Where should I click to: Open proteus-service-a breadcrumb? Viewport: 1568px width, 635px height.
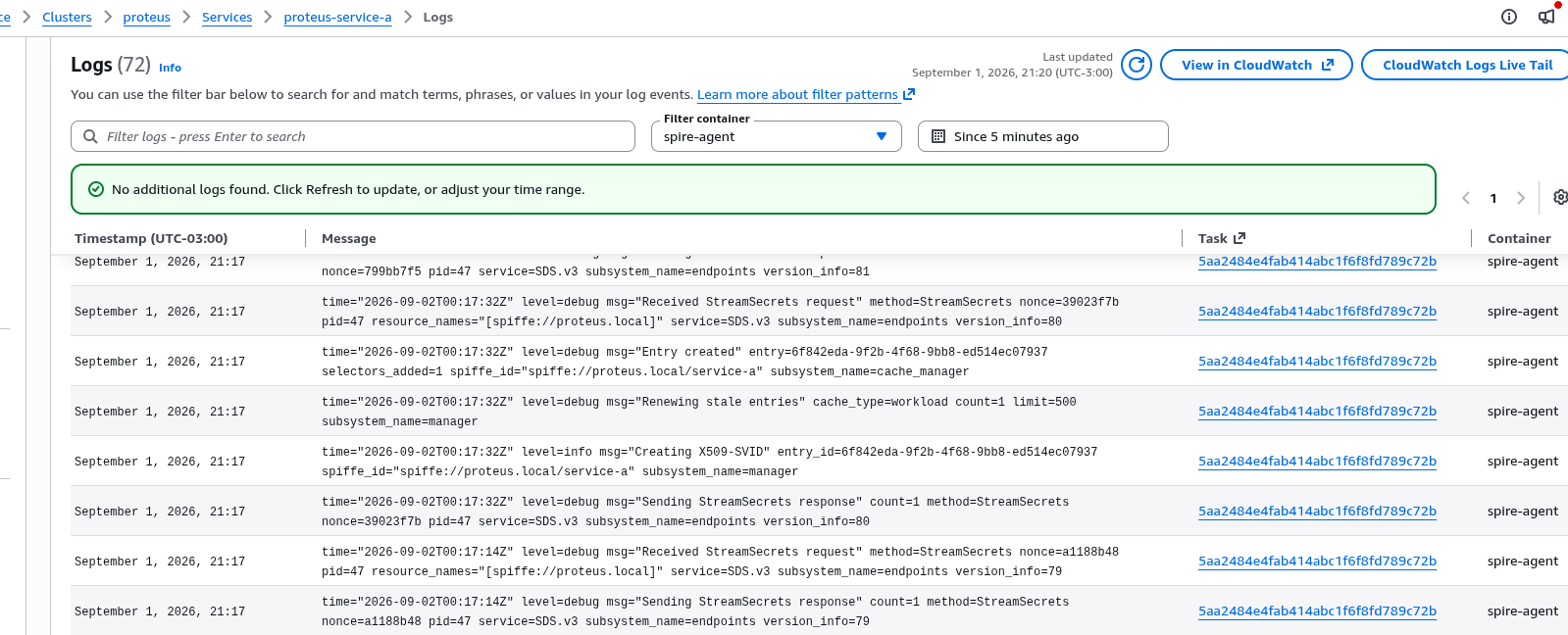337,18
